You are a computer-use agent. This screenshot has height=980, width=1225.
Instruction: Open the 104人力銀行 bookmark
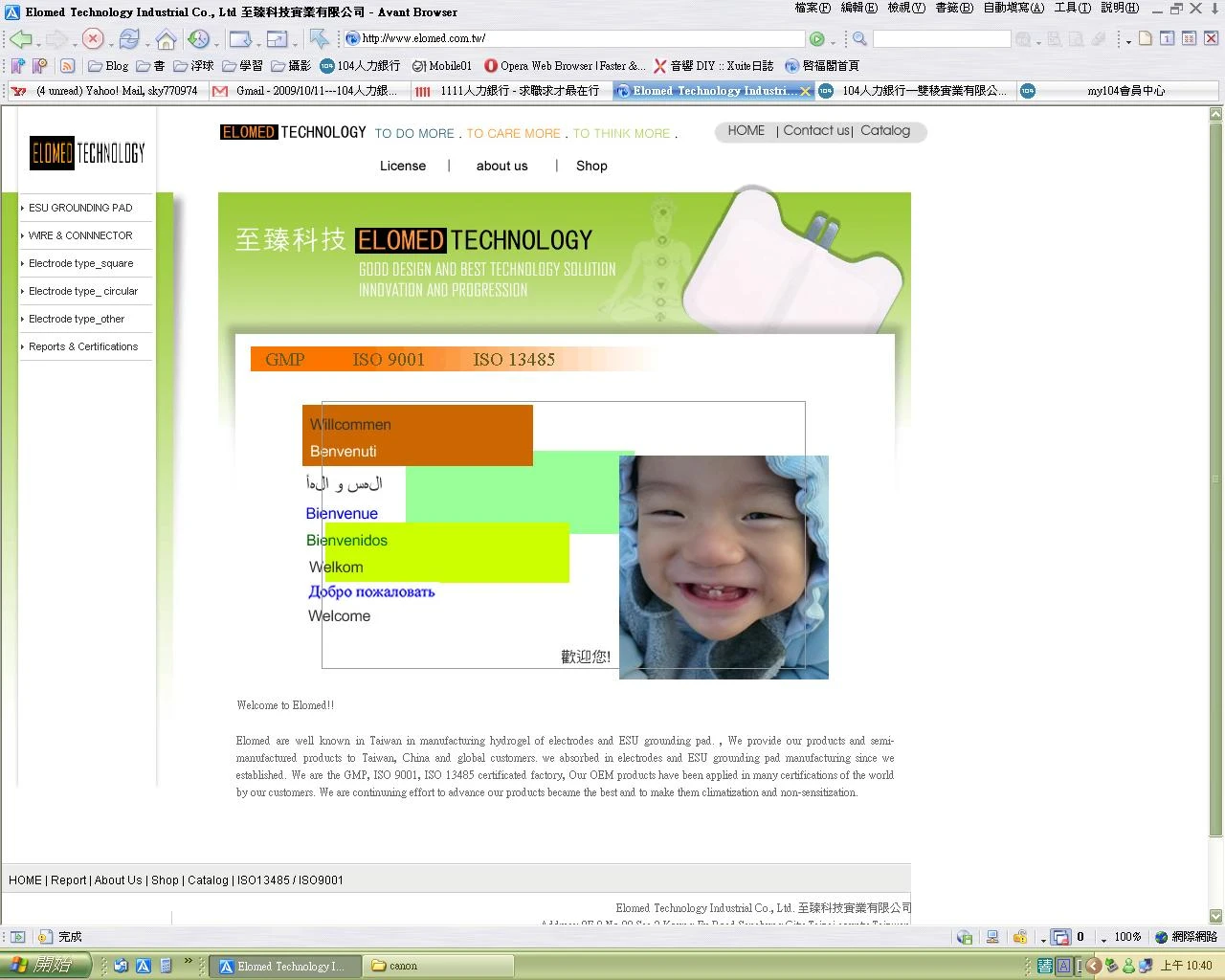360,66
